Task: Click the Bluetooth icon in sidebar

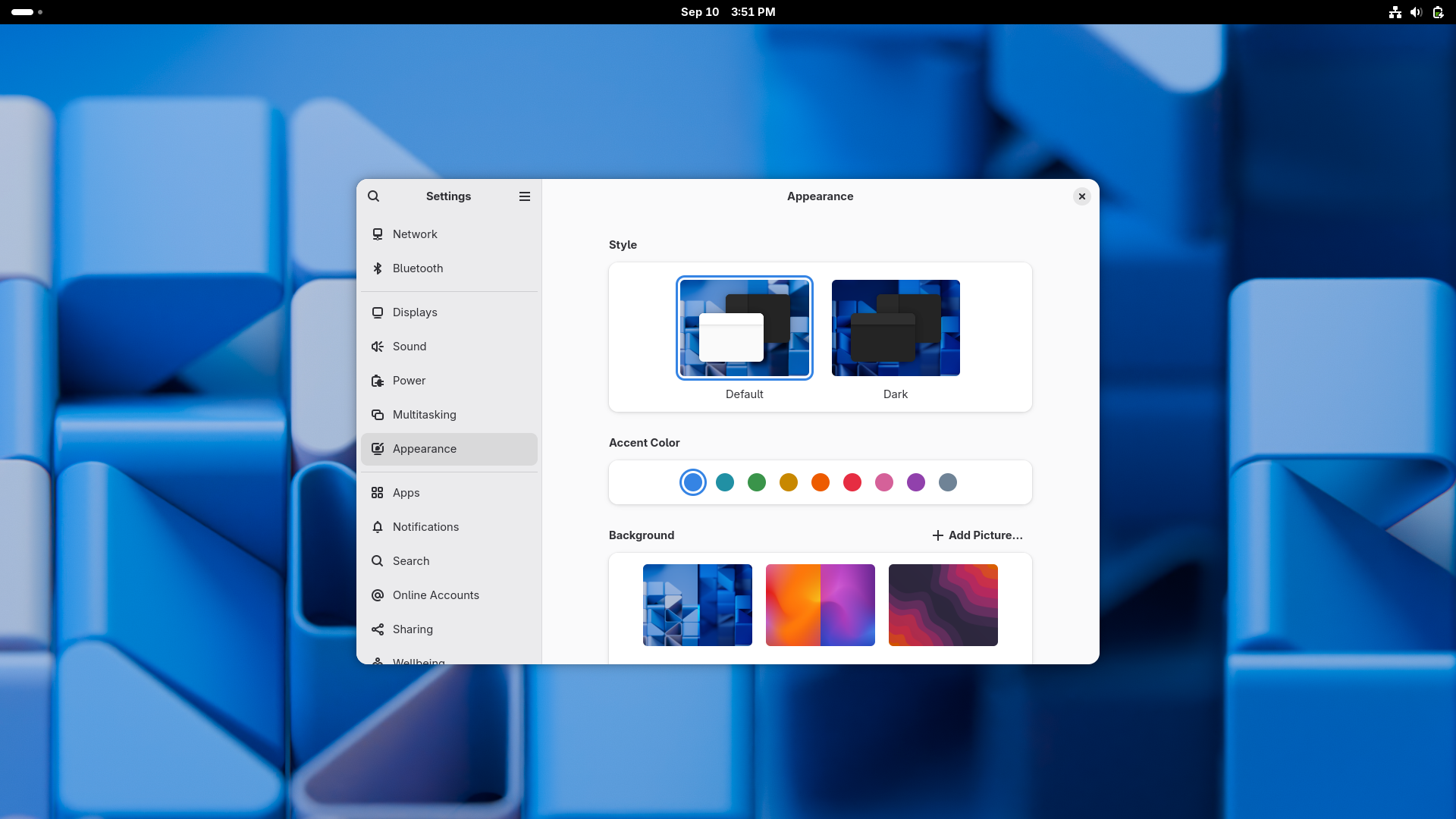Action: [378, 268]
